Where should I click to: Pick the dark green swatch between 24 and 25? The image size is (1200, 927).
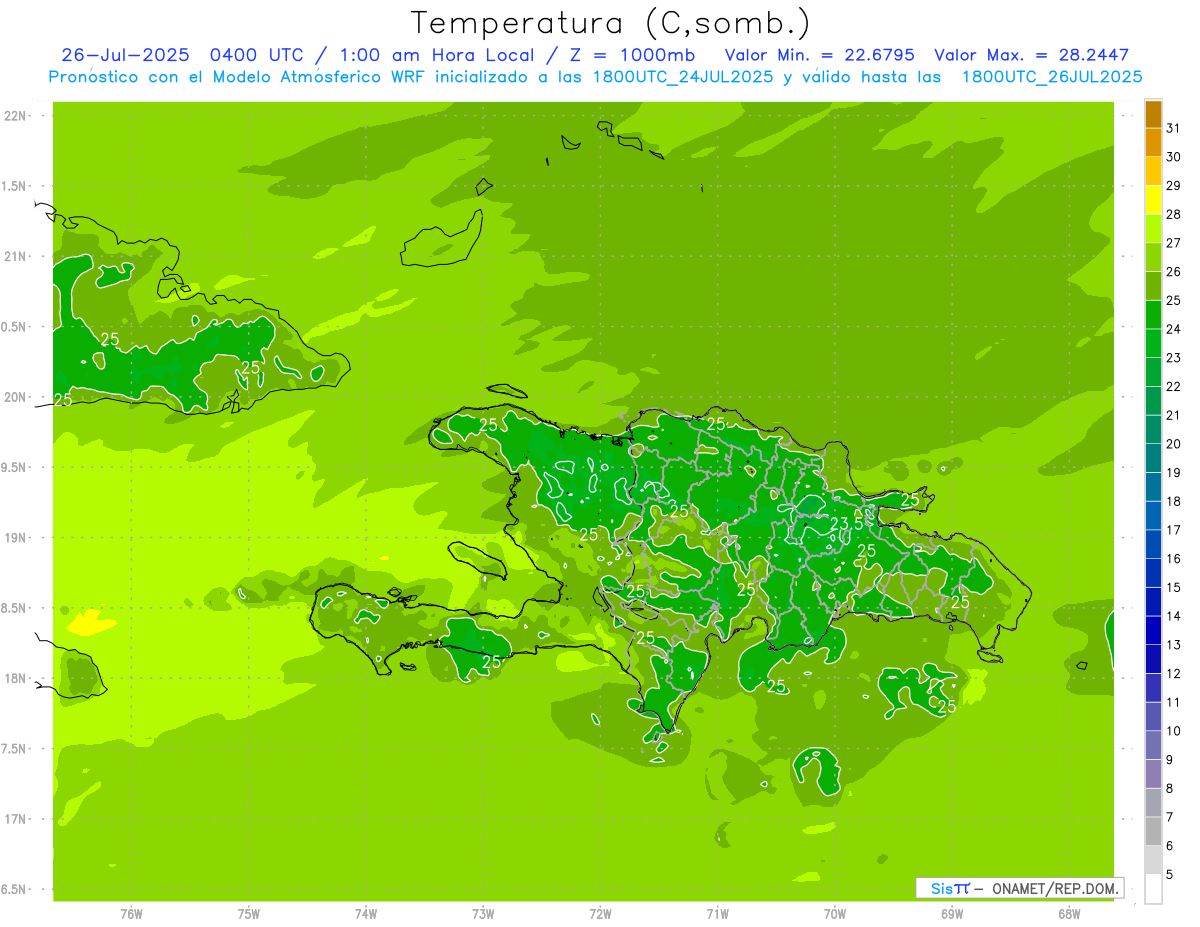[1153, 315]
